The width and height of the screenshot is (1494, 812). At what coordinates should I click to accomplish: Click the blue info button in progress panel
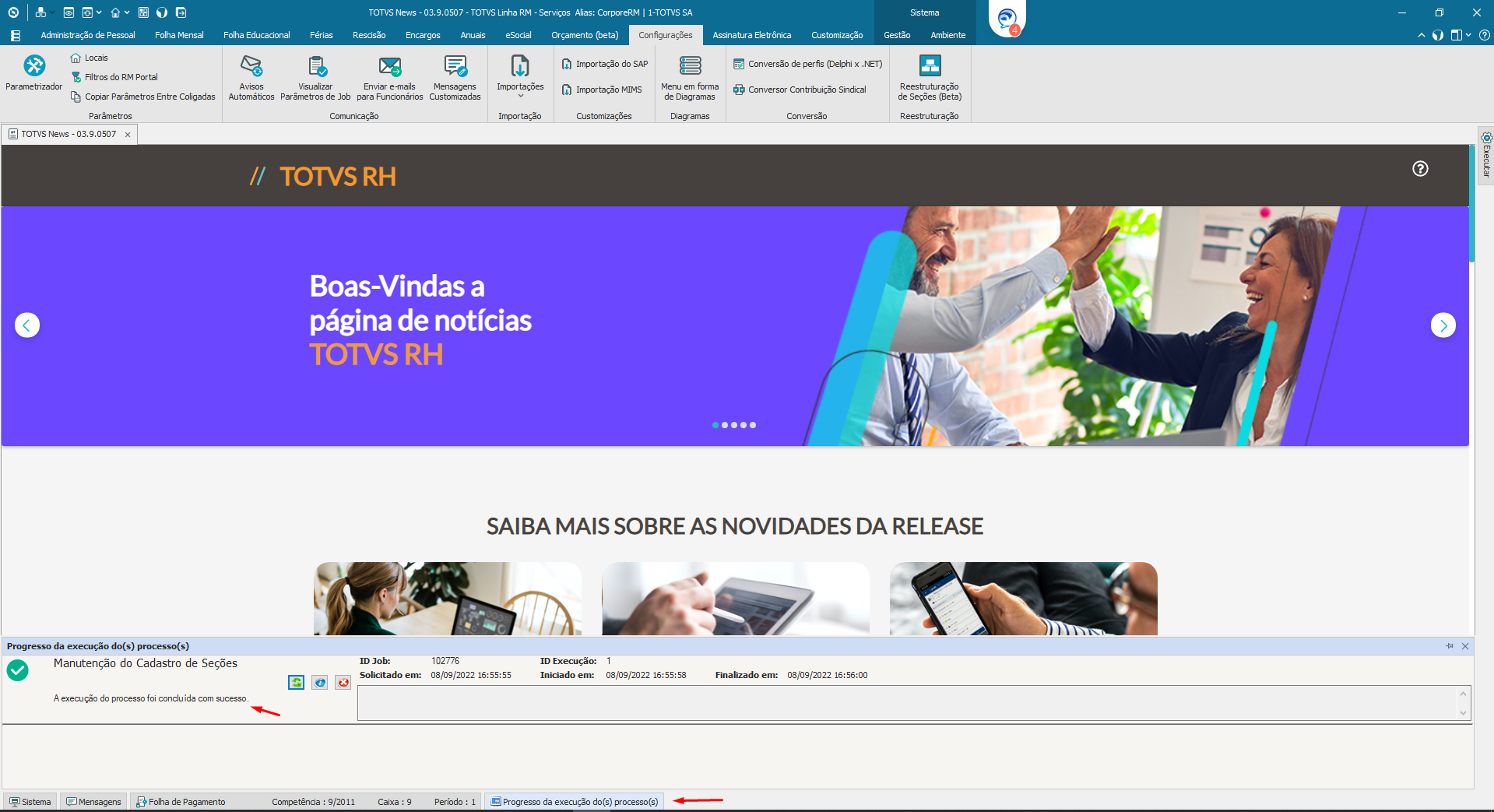[320, 682]
